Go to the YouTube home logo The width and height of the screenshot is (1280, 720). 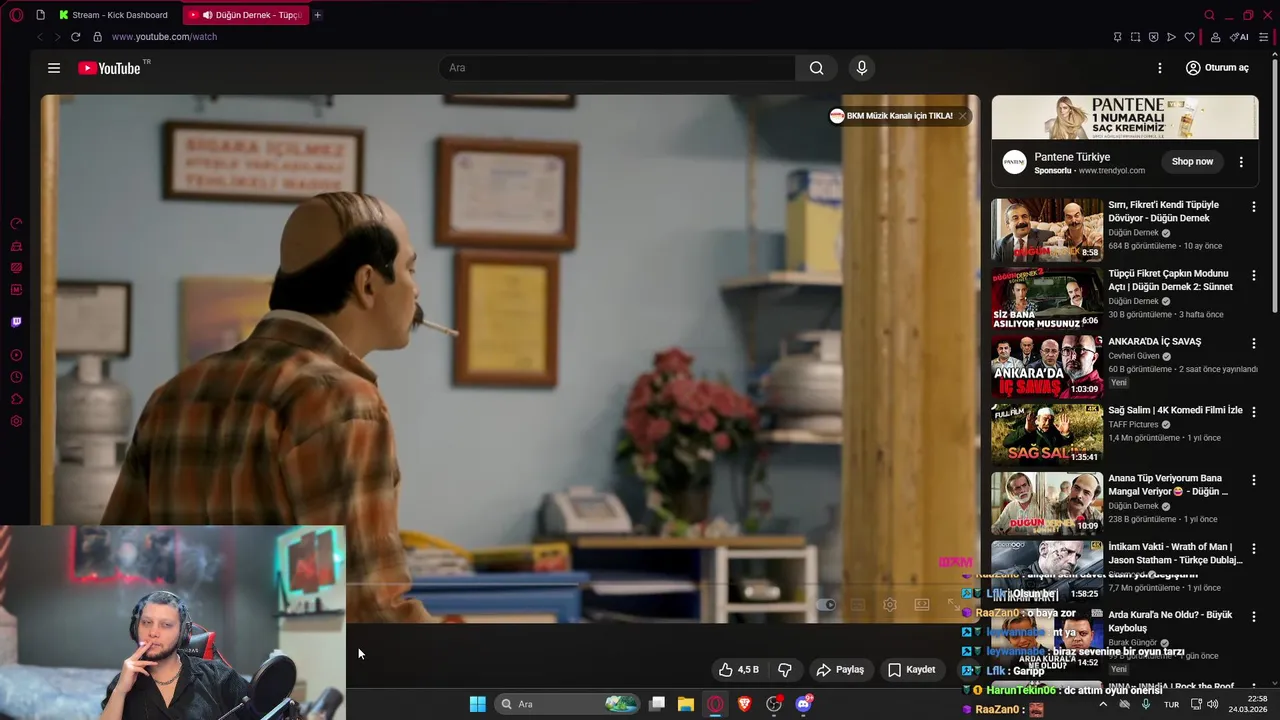pyautogui.click(x=109, y=68)
